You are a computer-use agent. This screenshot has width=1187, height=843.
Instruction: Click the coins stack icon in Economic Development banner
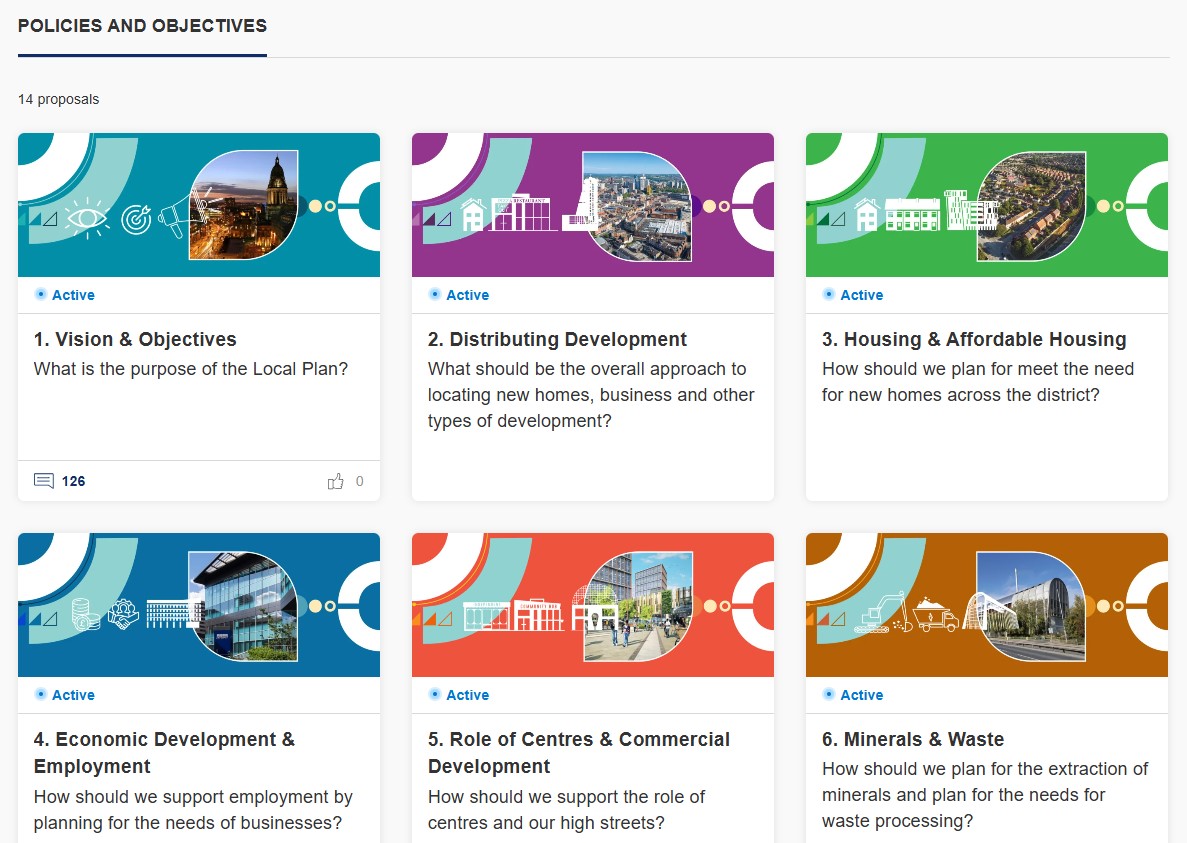(x=86, y=615)
